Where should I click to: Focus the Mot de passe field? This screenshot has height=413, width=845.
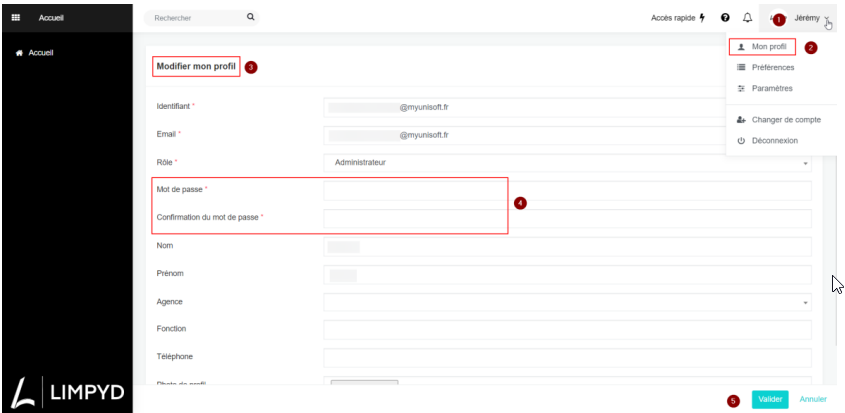[x=567, y=191]
